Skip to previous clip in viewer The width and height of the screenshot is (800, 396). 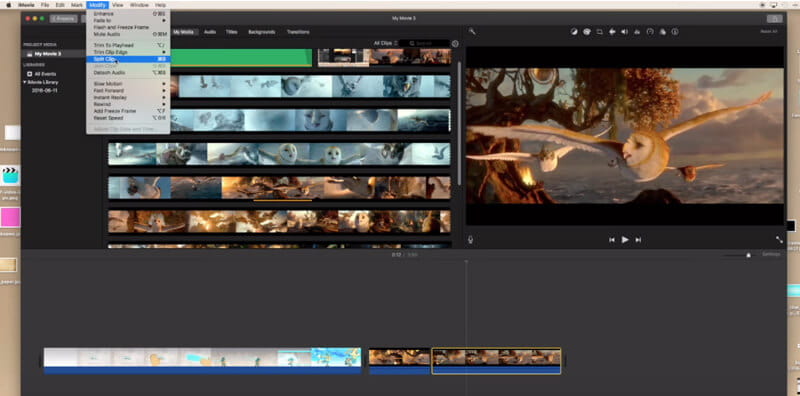point(612,239)
